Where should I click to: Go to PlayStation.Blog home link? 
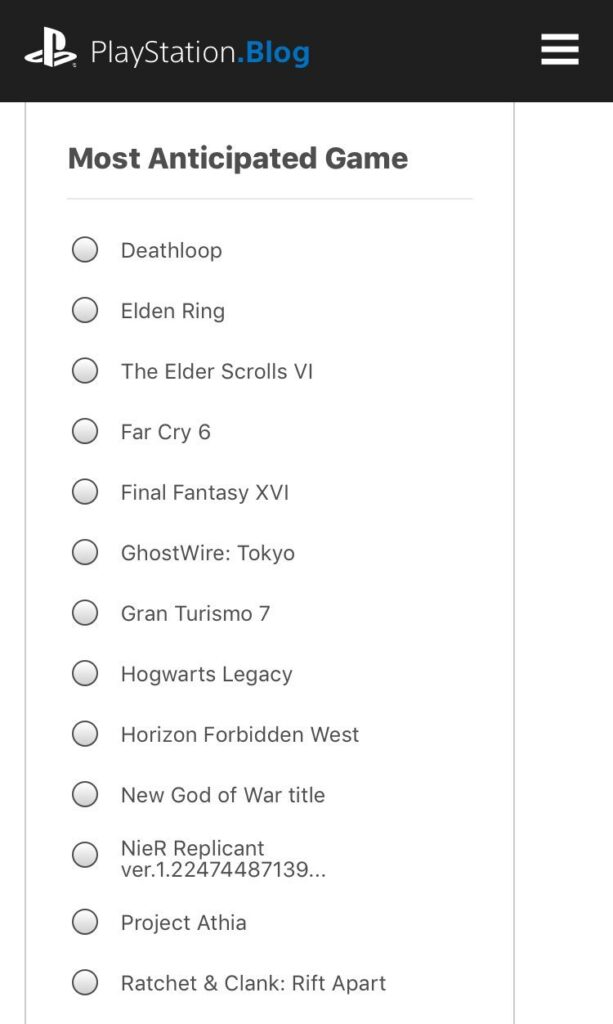point(200,52)
